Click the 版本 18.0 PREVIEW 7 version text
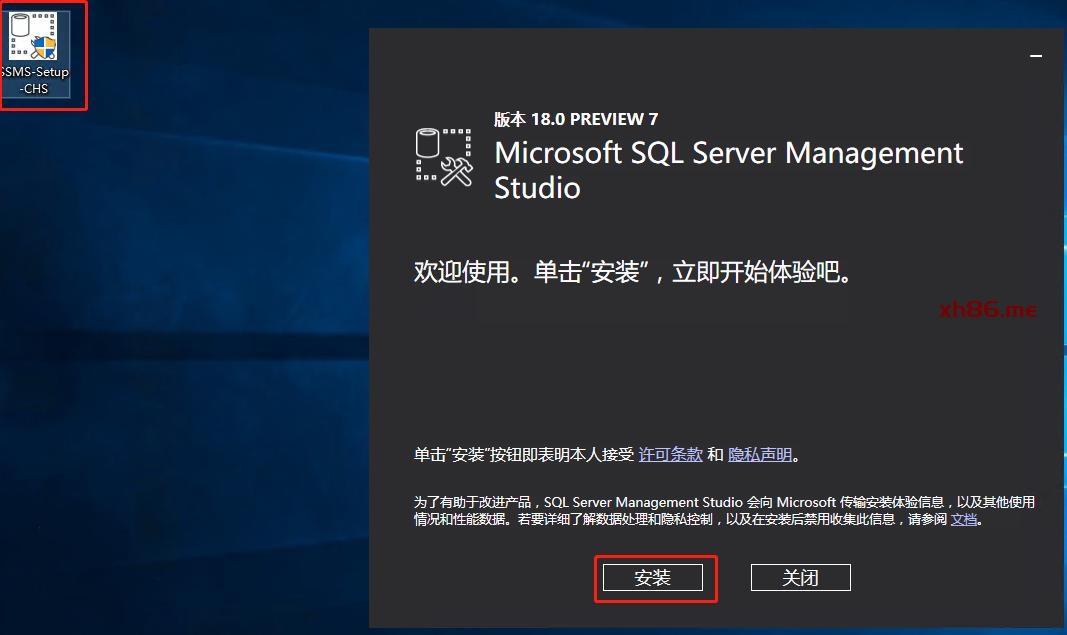The width and height of the screenshot is (1067, 635). pyautogui.click(x=576, y=119)
